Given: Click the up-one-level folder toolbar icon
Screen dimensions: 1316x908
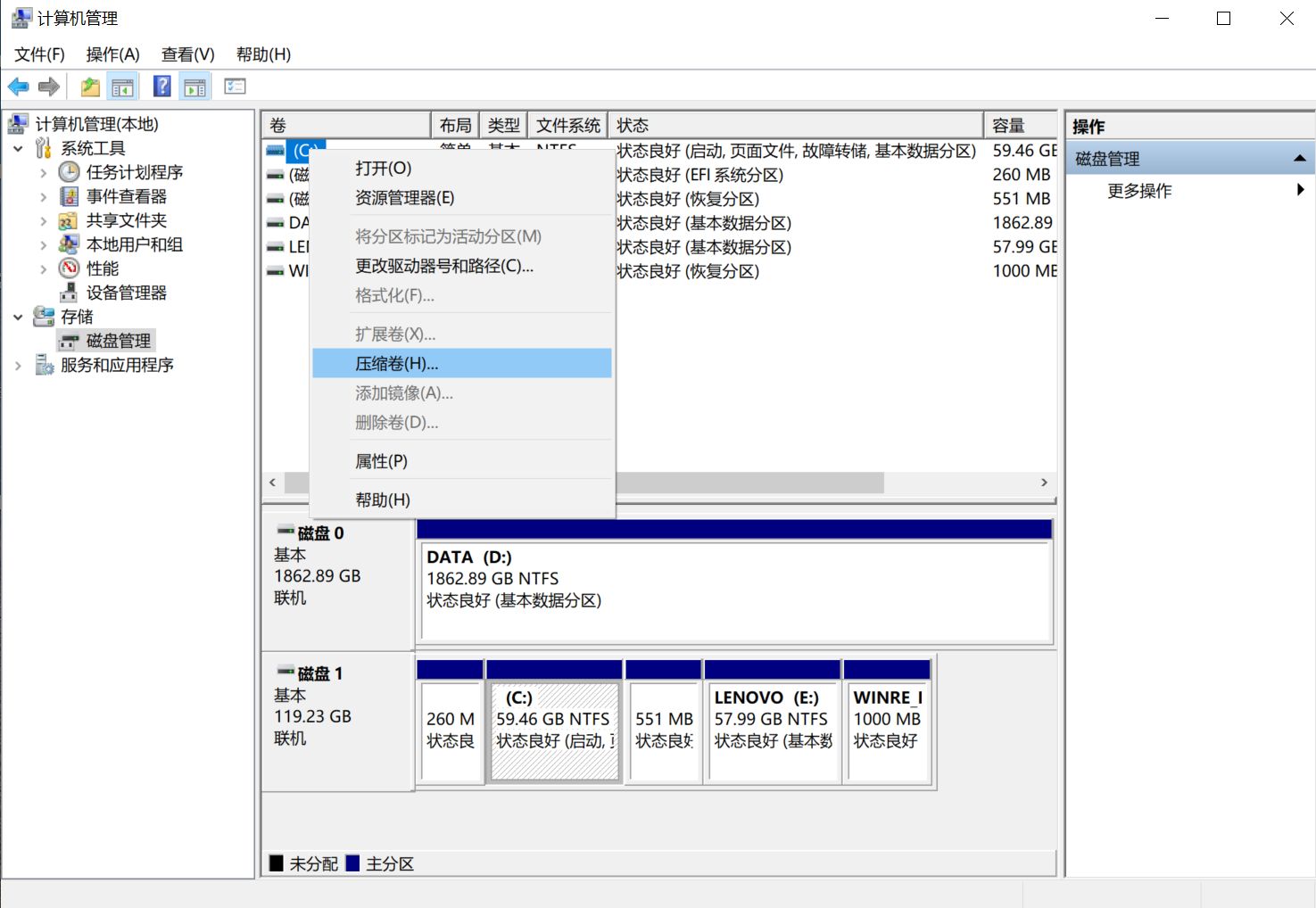Looking at the screenshot, I should click(90, 87).
